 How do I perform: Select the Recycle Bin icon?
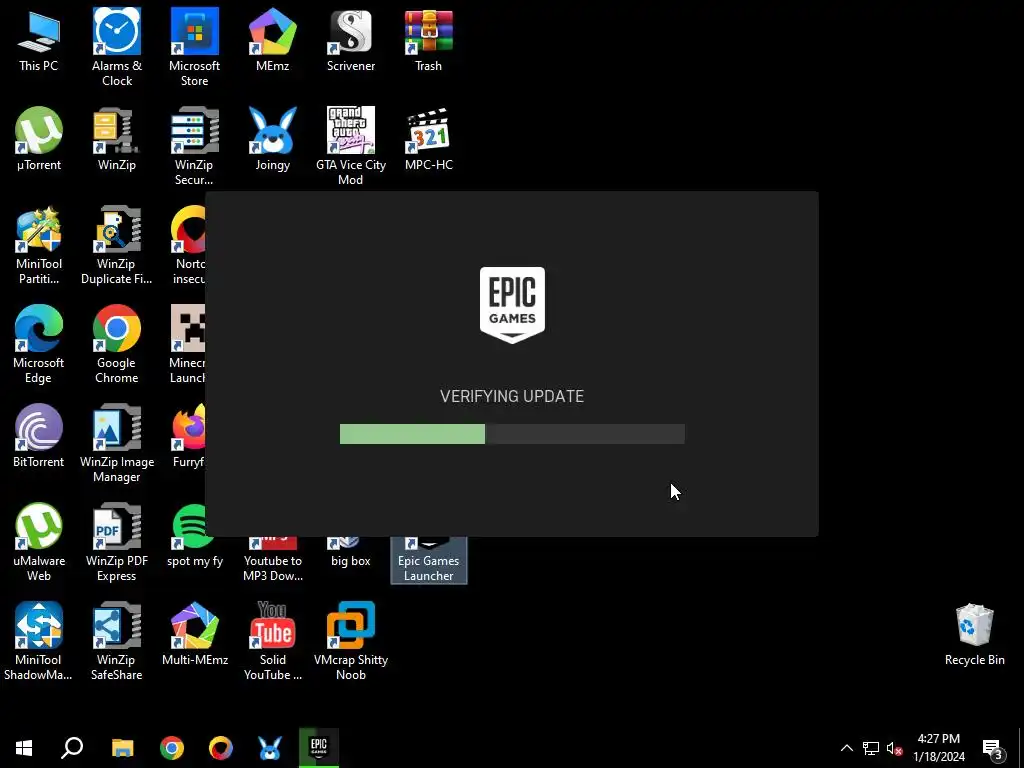pos(974,635)
